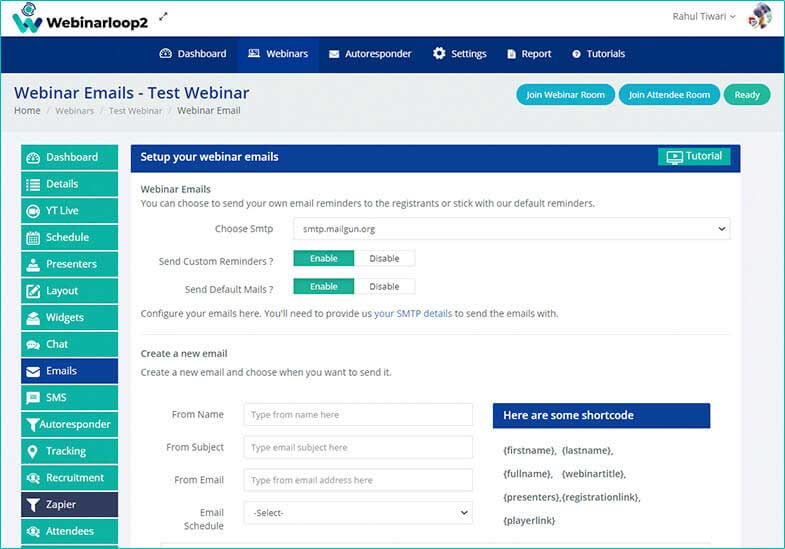Click sidebar YT Live camera icon
Screen dimensions: 785x549
[33, 211]
